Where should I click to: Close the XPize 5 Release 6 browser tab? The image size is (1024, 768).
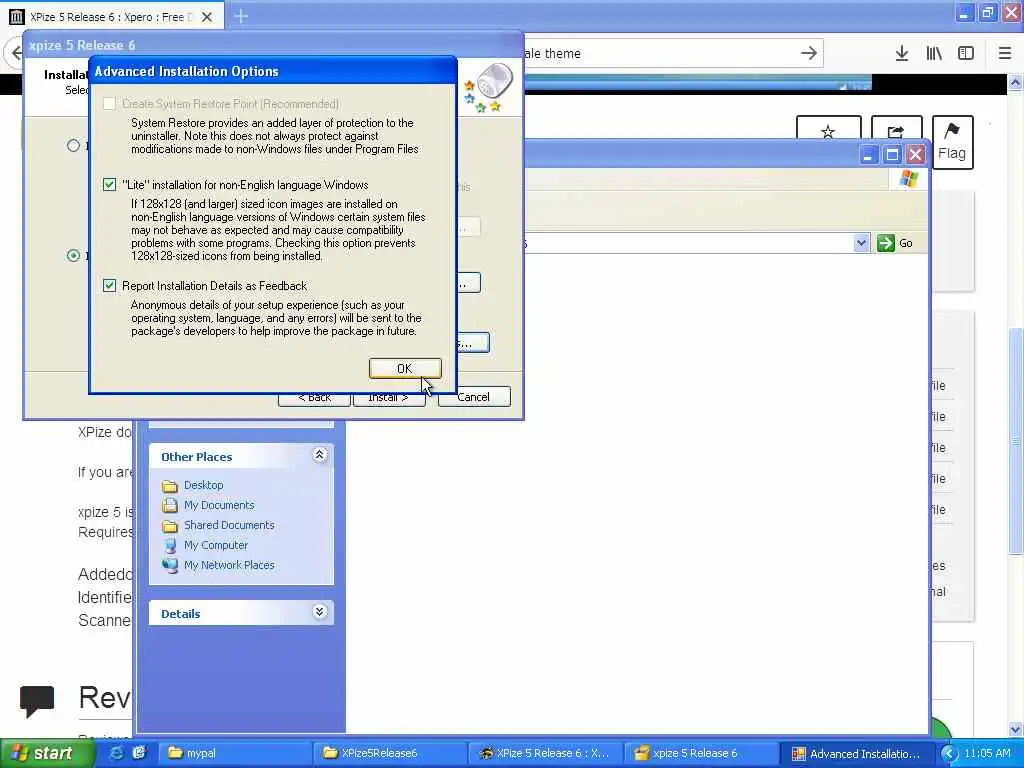[207, 17]
